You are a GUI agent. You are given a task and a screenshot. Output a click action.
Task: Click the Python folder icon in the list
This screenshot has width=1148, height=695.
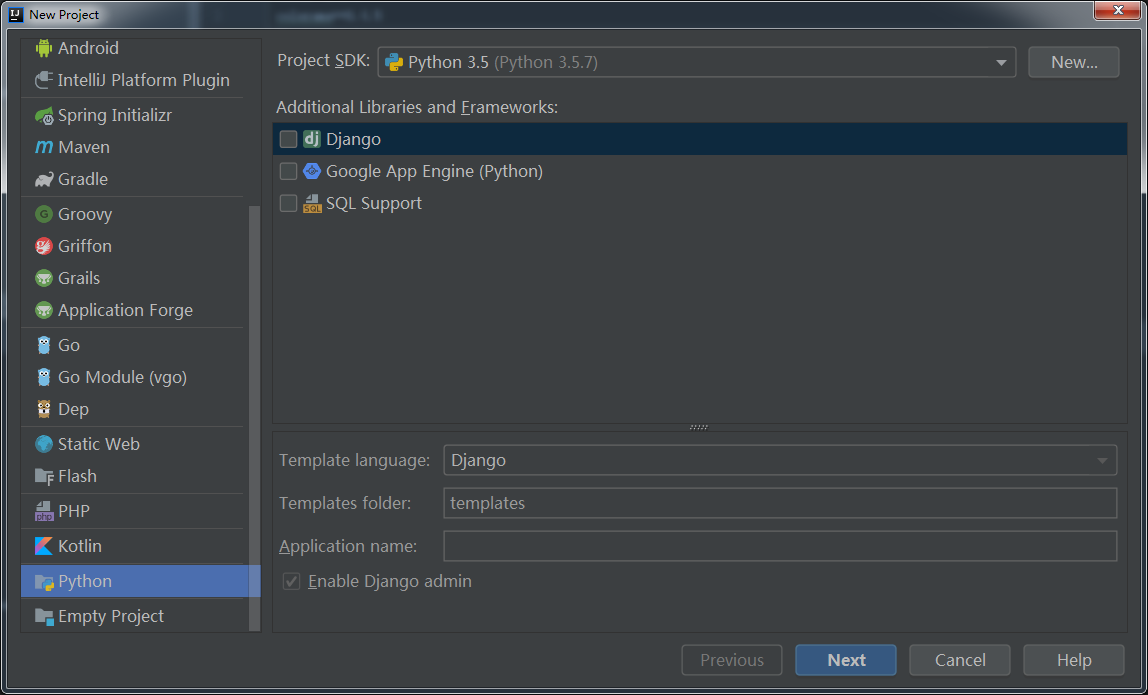(44, 581)
